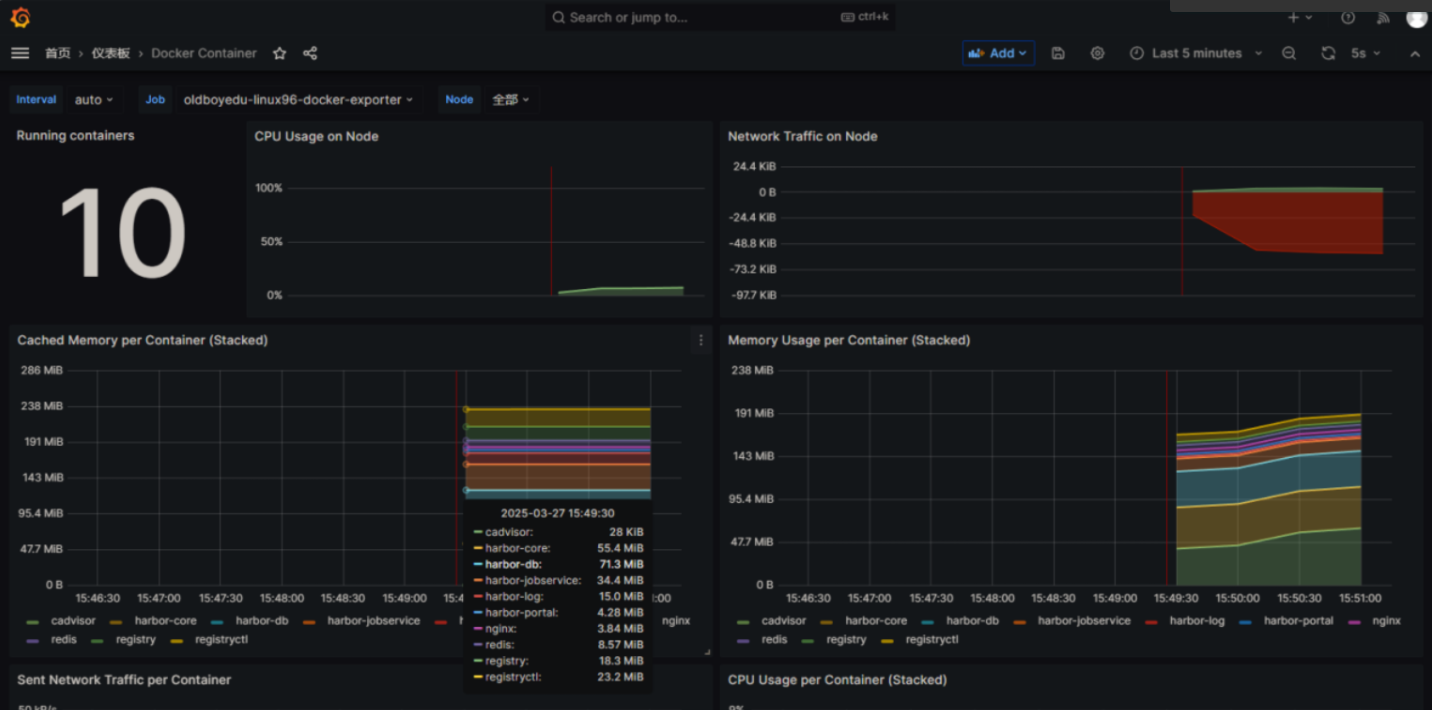Click cadvisor color swatch in Memory Usage legend
The height and width of the screenshot is (710, 1432).
743,621
